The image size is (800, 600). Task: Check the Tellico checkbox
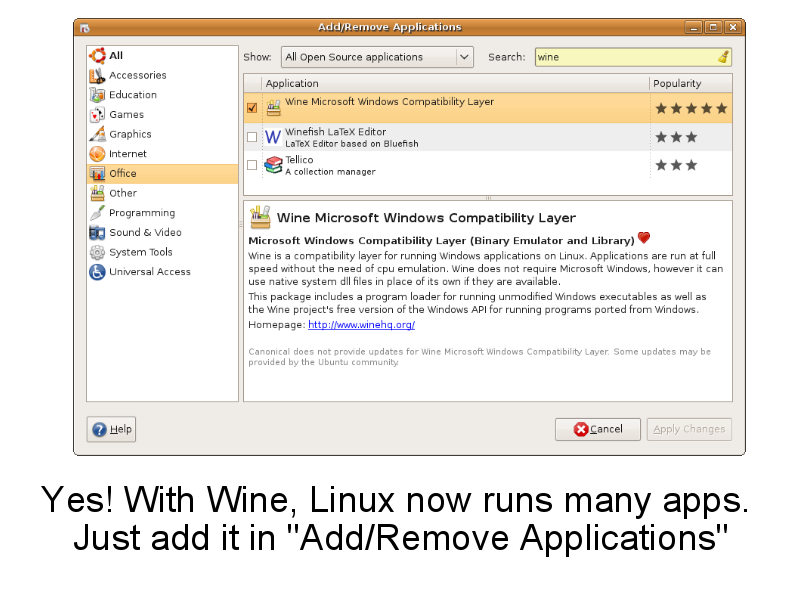pos(252,165)
